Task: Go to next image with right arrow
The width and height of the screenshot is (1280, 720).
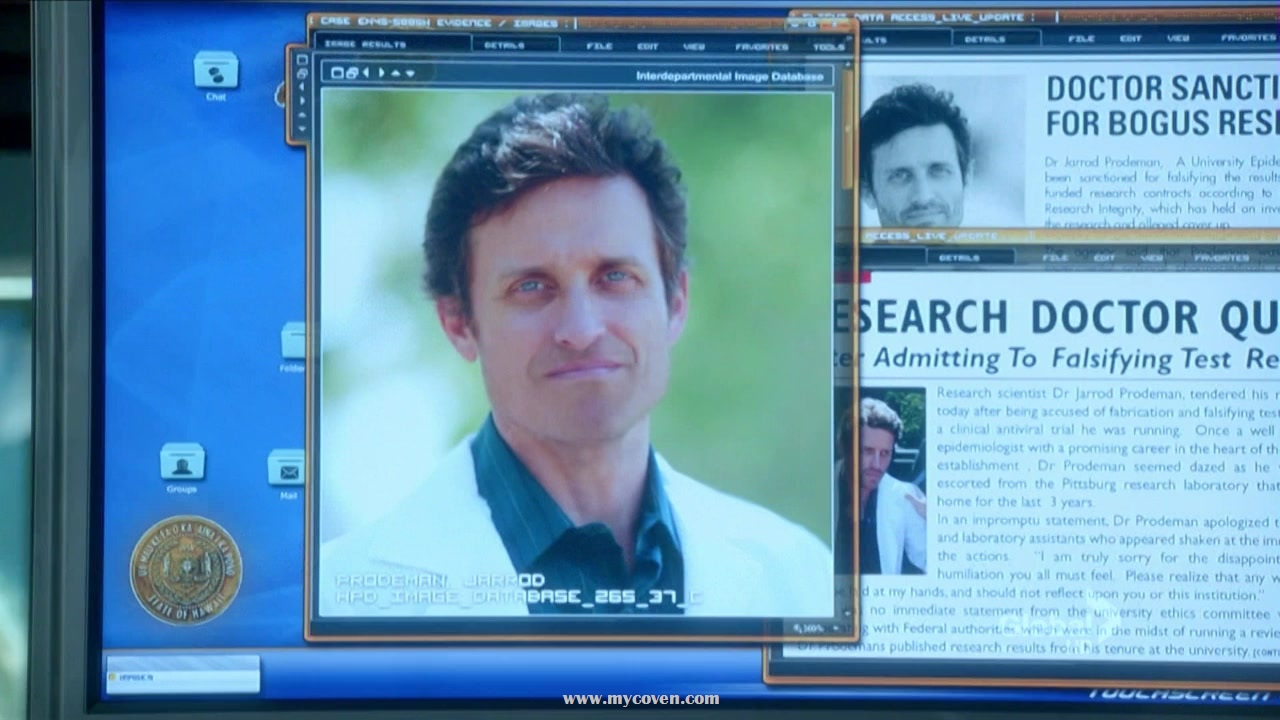Action: [x=381, y=73]
